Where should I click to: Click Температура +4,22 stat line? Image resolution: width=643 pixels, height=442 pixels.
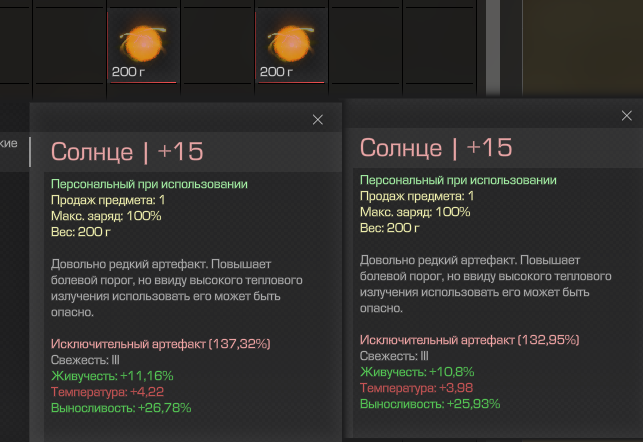(x=106, y=391)
